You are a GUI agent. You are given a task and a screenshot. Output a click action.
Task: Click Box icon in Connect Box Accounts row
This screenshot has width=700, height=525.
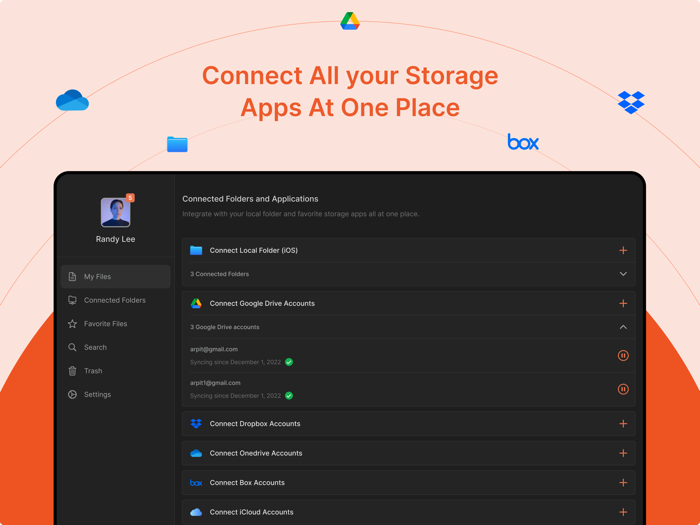[196, 483]
